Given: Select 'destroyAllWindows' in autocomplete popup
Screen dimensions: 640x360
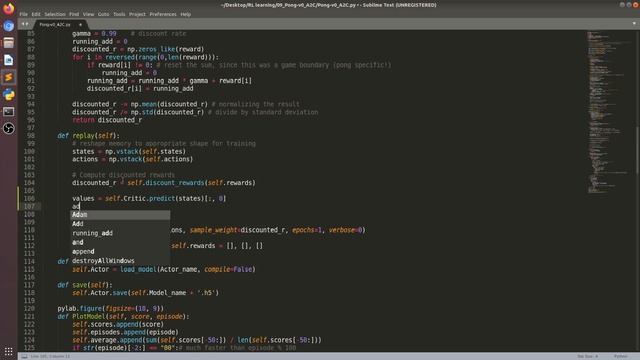Looking at the screenshot, I should 120,260.
